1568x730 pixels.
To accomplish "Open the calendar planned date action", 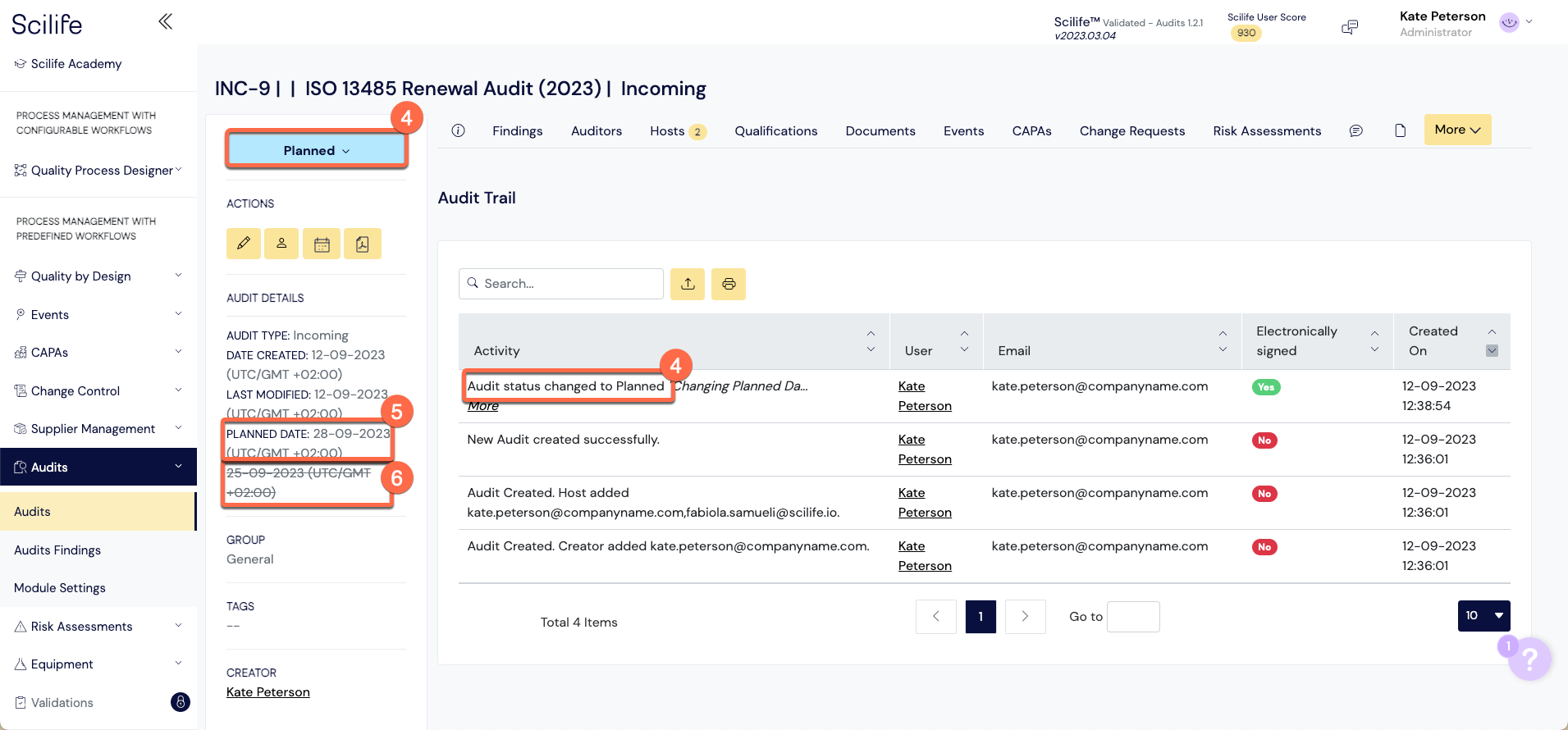I will 322,244.
